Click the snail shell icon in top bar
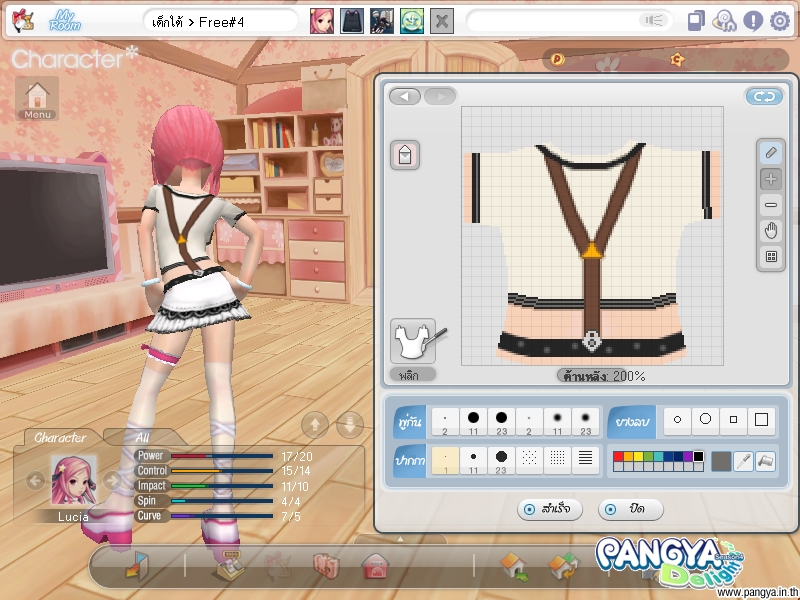The width and height of the screenshot is (800, 600). click(724, 21)
